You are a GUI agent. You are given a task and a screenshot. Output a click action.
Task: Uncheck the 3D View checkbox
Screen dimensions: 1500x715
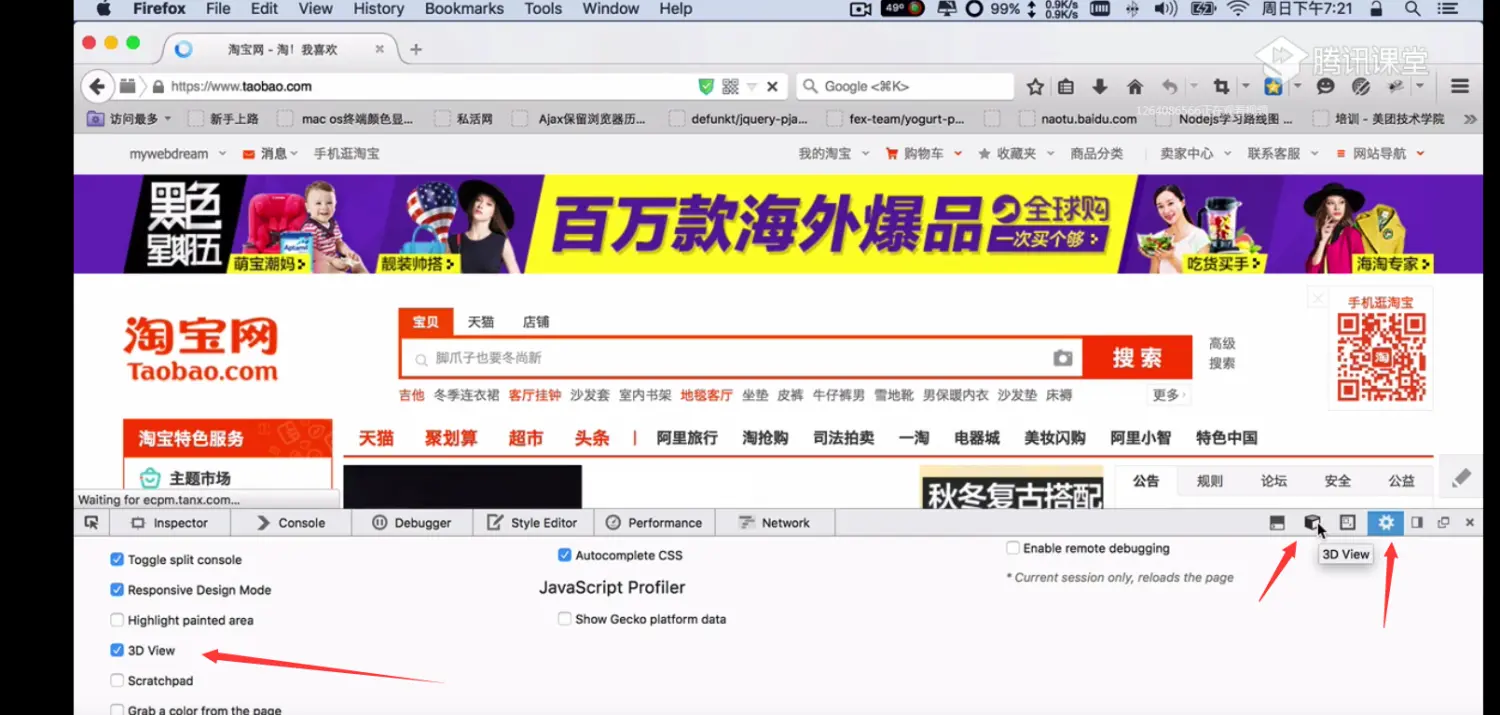[x=117, y=650]
